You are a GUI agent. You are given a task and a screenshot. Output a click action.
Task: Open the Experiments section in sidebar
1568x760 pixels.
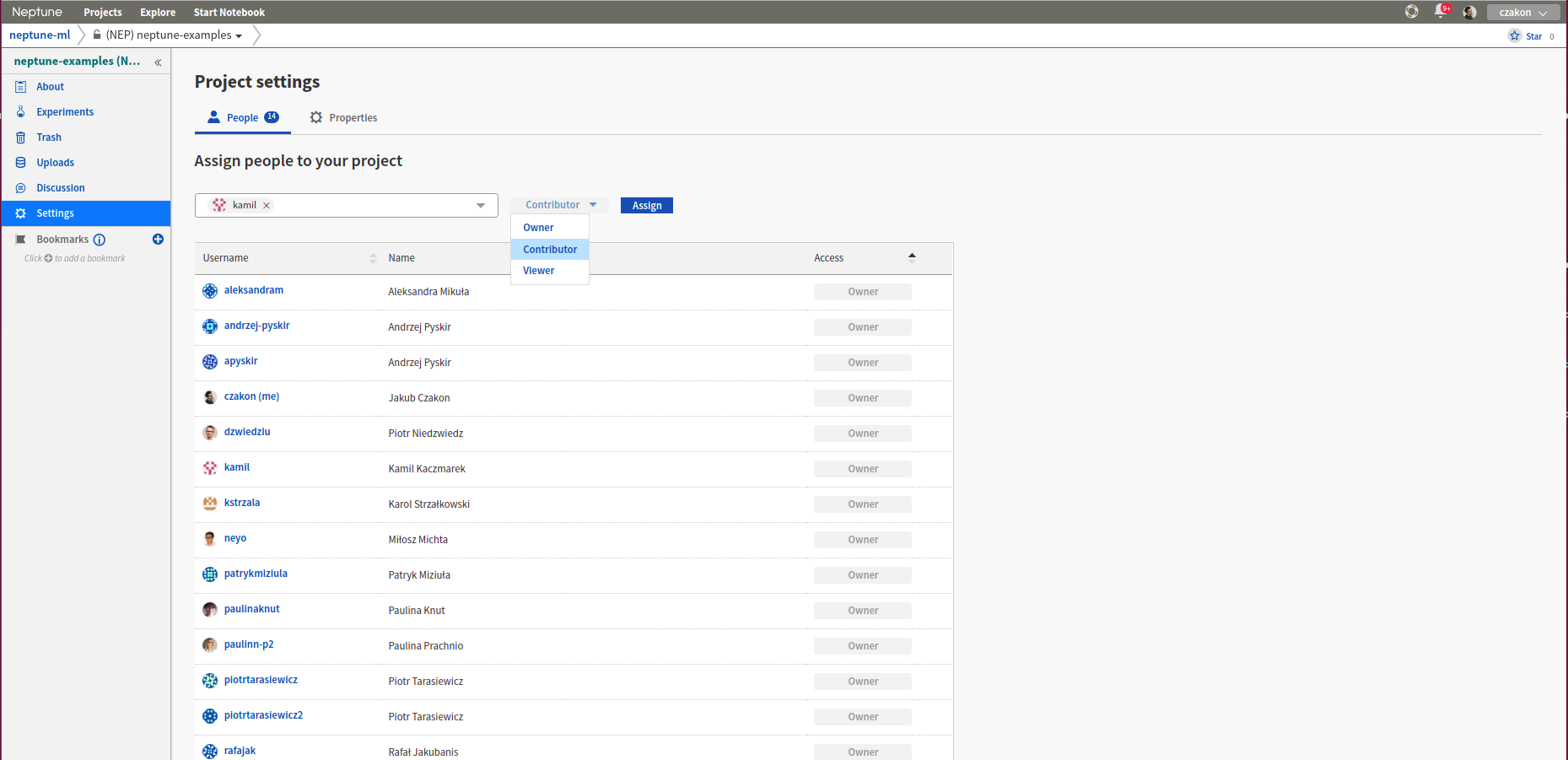pyautogui.click(x=65, y=112)
